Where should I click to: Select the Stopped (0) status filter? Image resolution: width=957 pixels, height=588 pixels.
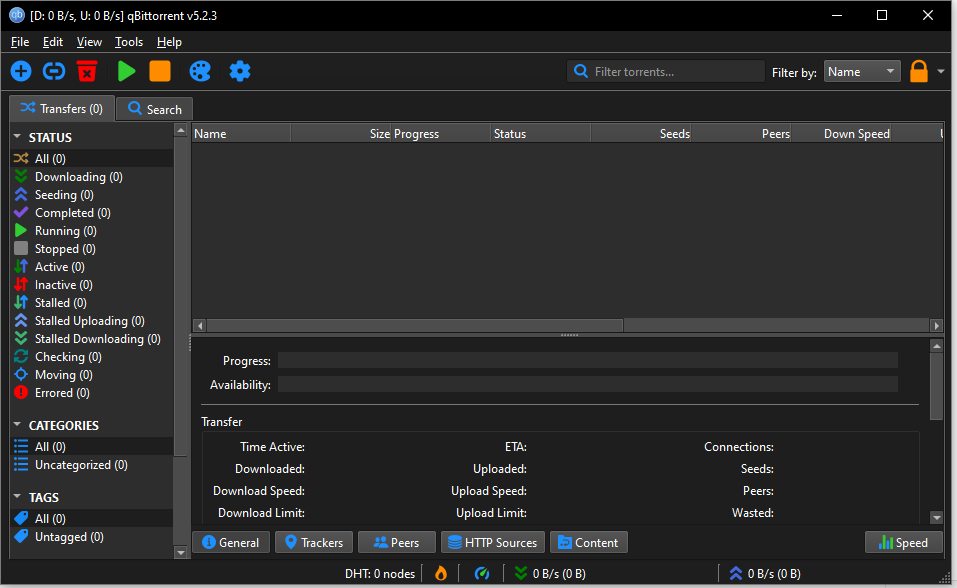(x=92, y=249)
